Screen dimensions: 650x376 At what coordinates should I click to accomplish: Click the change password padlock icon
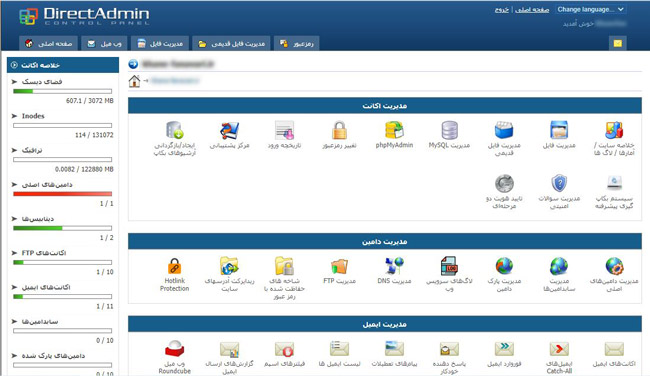339,130
